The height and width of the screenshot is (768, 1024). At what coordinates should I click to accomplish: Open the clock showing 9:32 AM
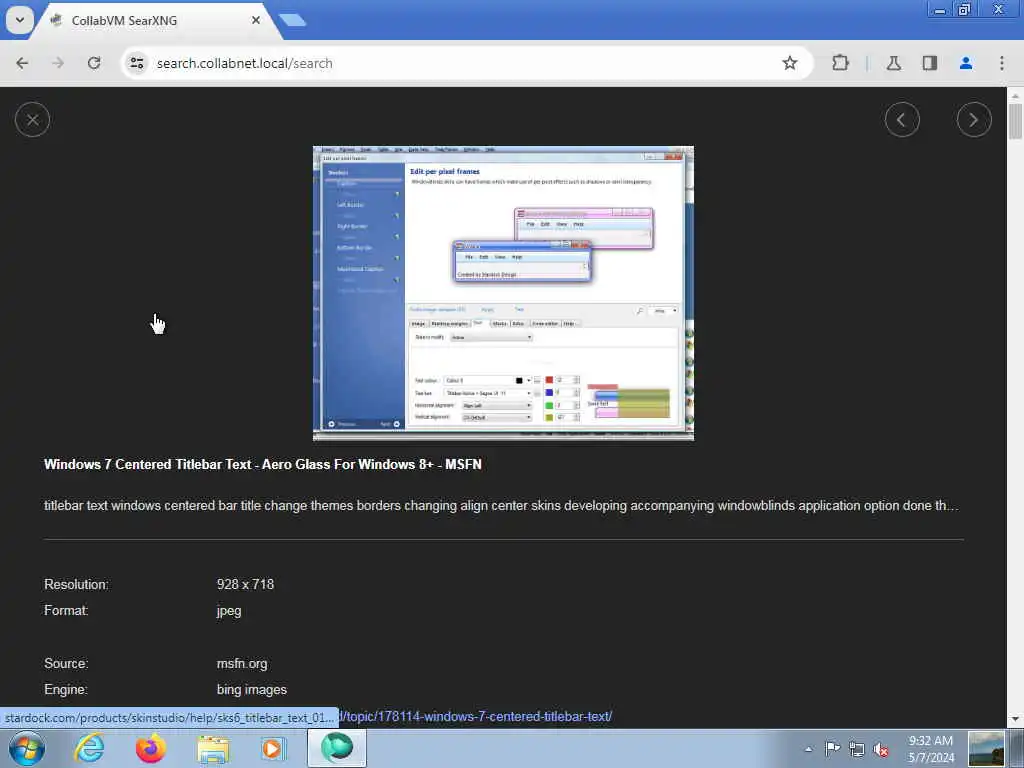coord(931,749)
